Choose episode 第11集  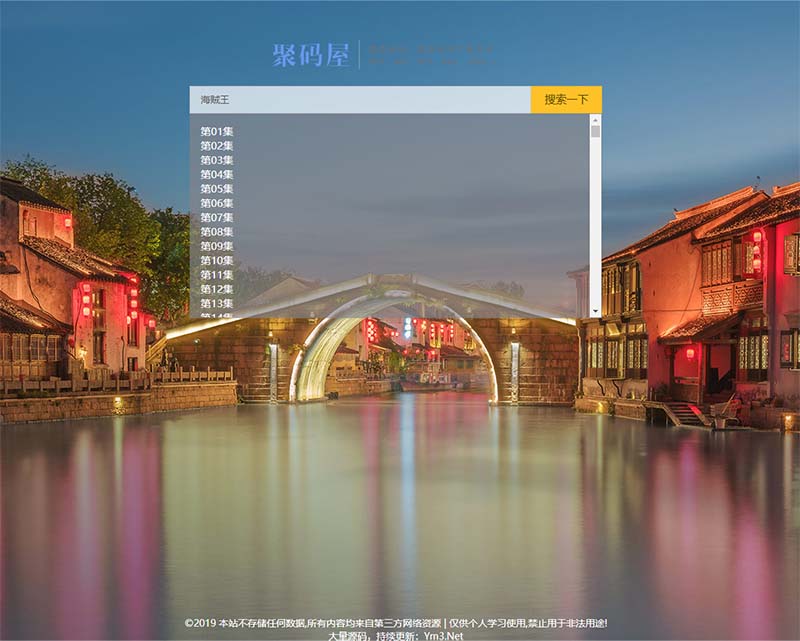[x=216, y=275]
